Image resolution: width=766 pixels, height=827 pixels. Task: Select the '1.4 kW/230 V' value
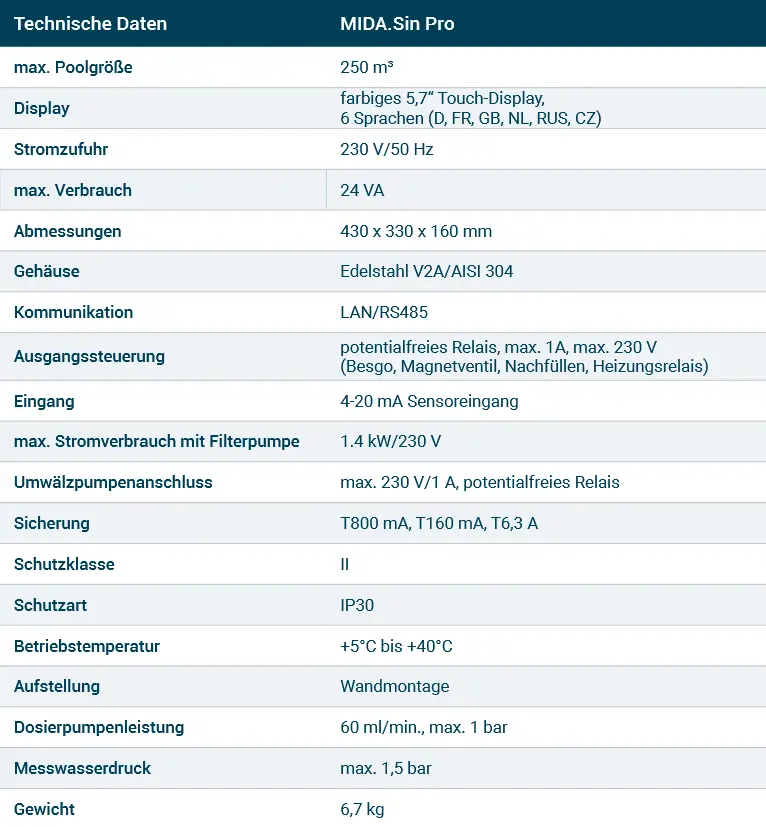coord(390,441)
